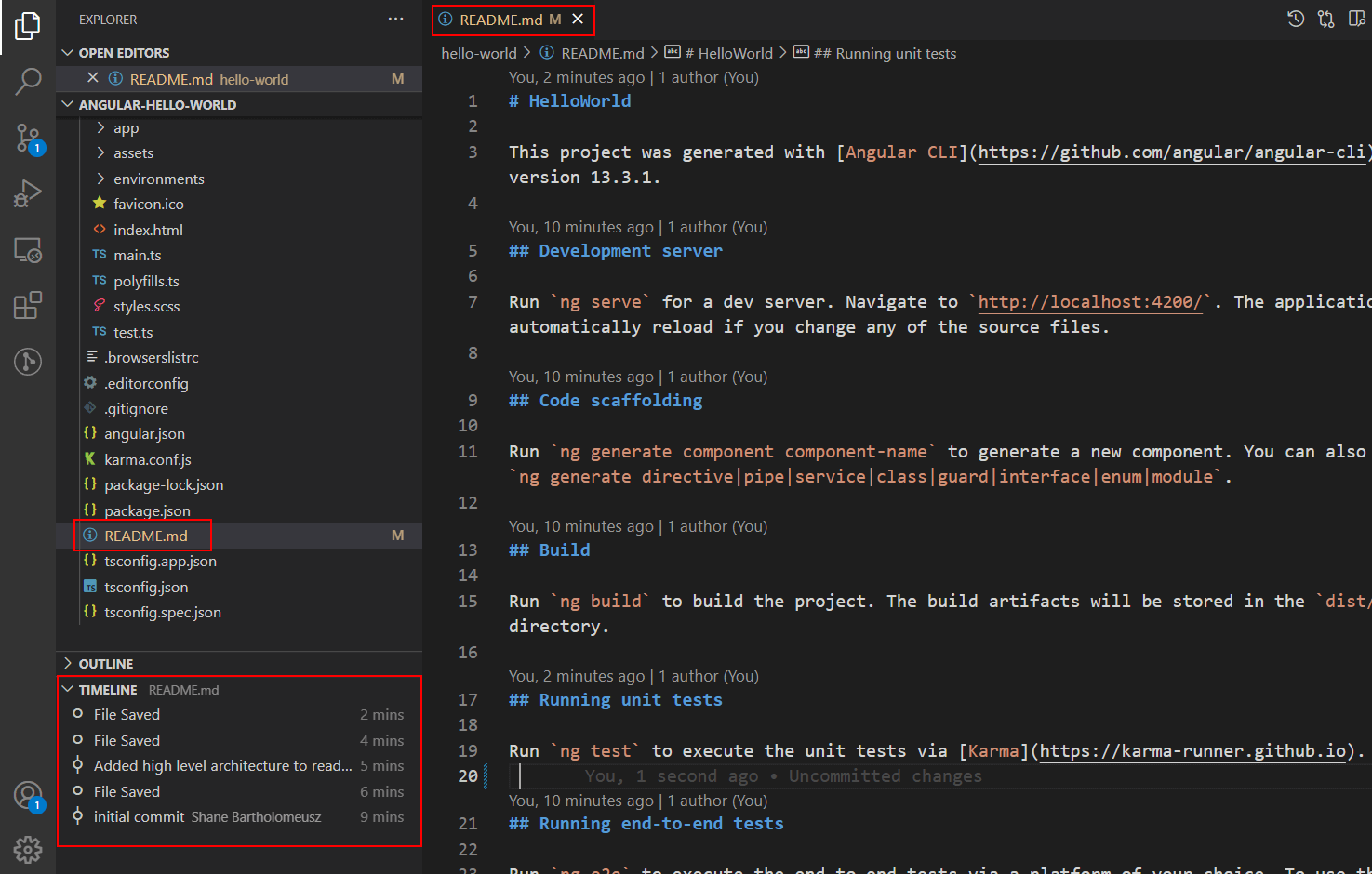Open polyfills.ts file
This screenshot has width=1372, height=874.
pos(146,281)
